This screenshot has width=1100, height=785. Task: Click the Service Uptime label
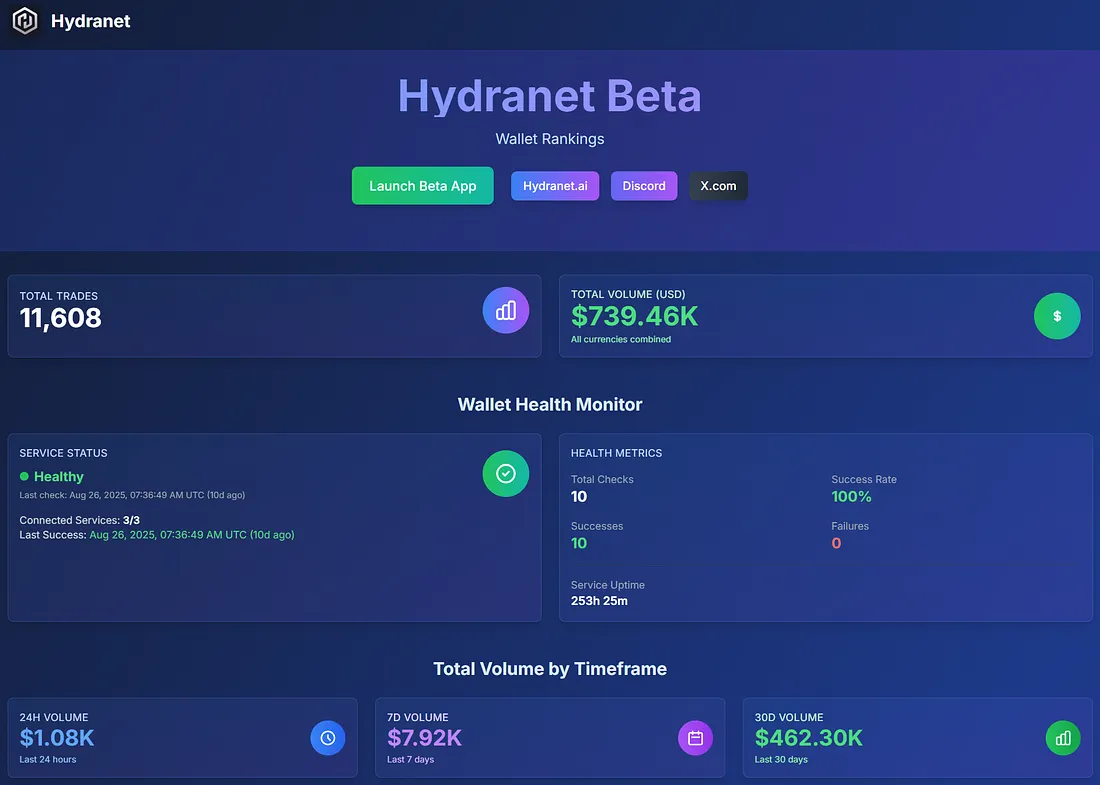click(x=608, y=585)
